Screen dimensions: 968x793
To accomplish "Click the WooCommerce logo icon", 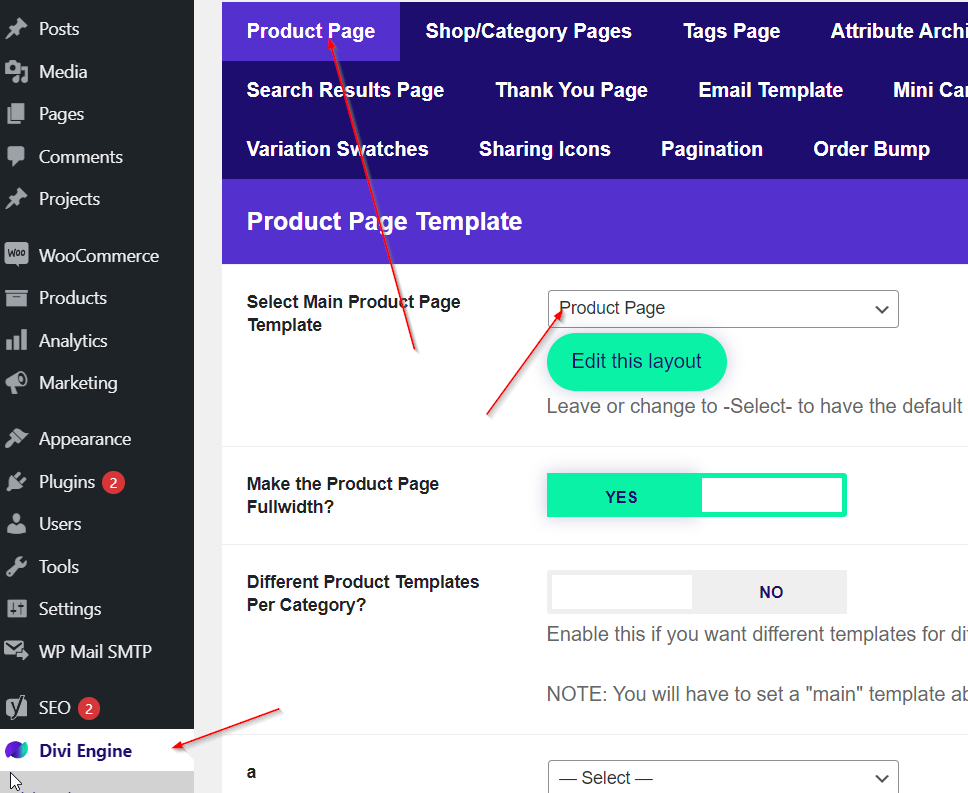I will click(x=16, y=255).
